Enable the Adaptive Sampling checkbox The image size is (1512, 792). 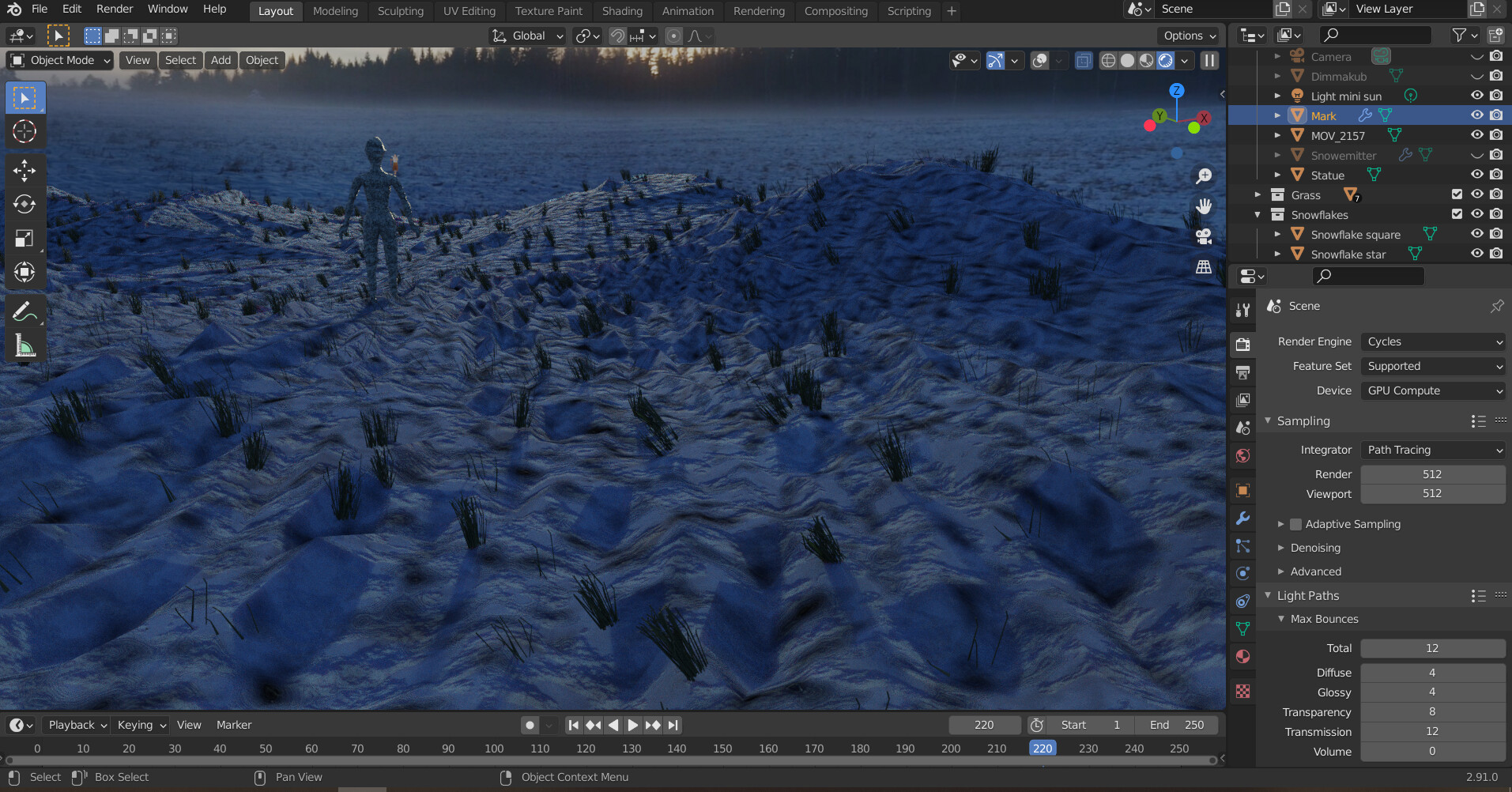tap(1295, 524)
